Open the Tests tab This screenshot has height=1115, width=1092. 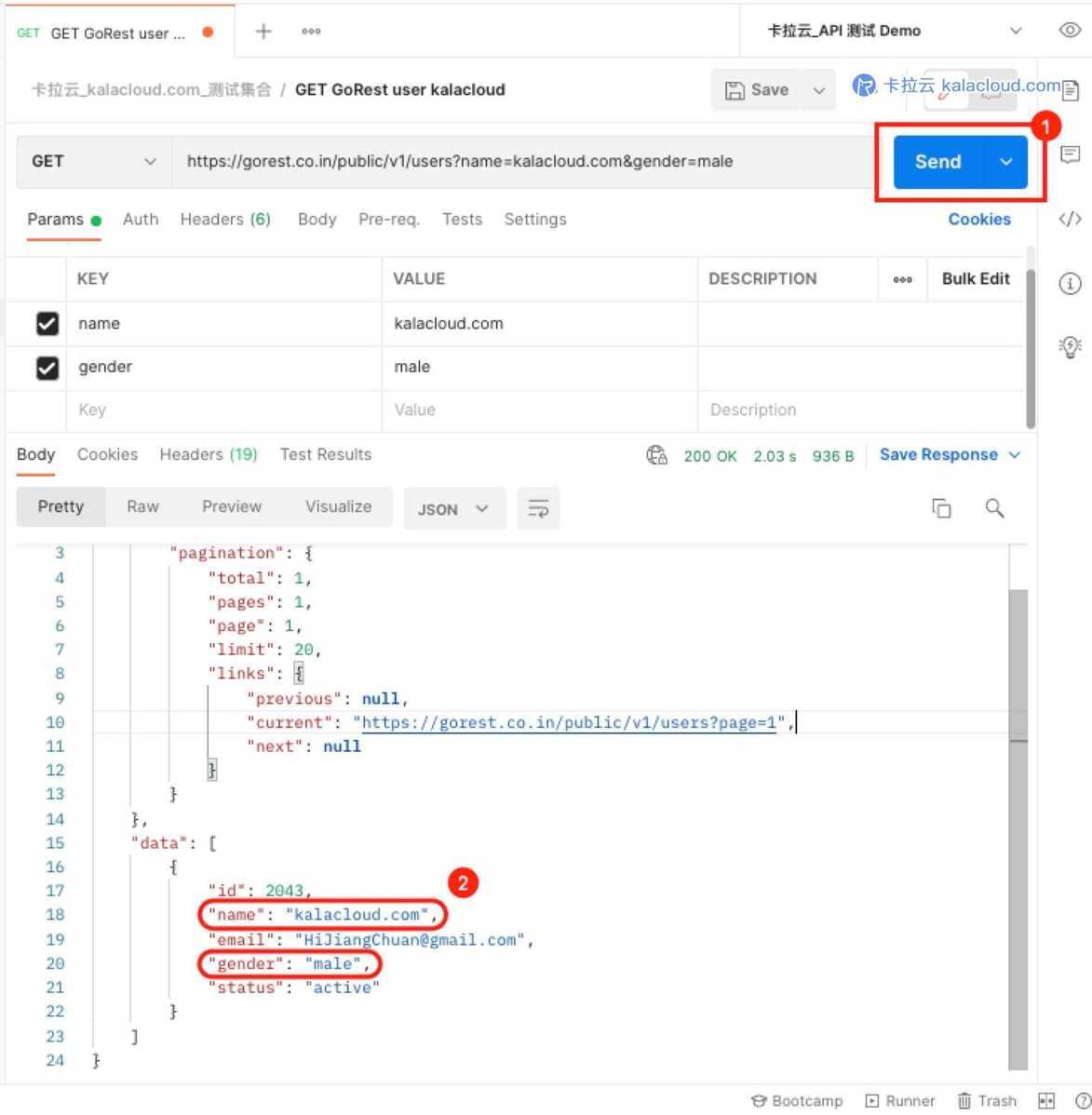pos(462,220)
